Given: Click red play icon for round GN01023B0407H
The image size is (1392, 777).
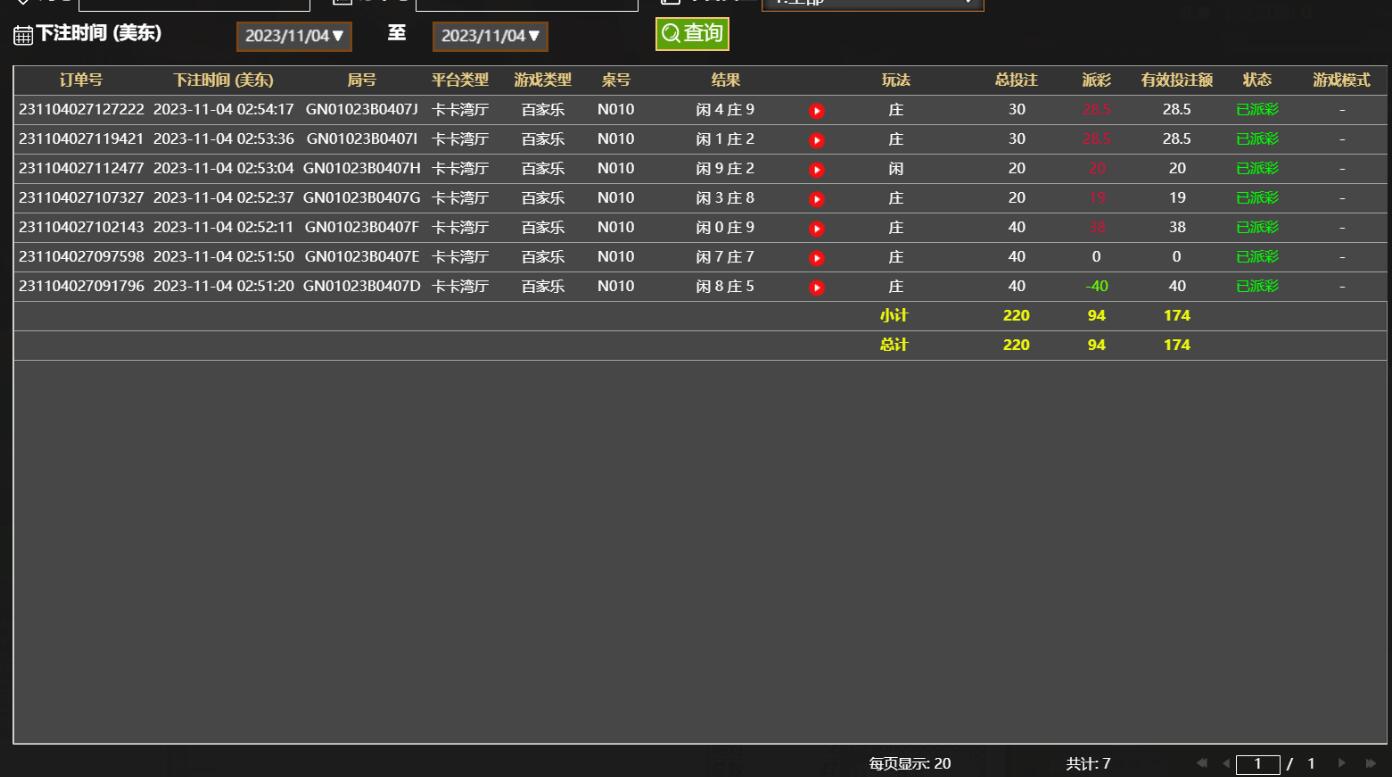Looking at the screenshot, I should (817, 170).
